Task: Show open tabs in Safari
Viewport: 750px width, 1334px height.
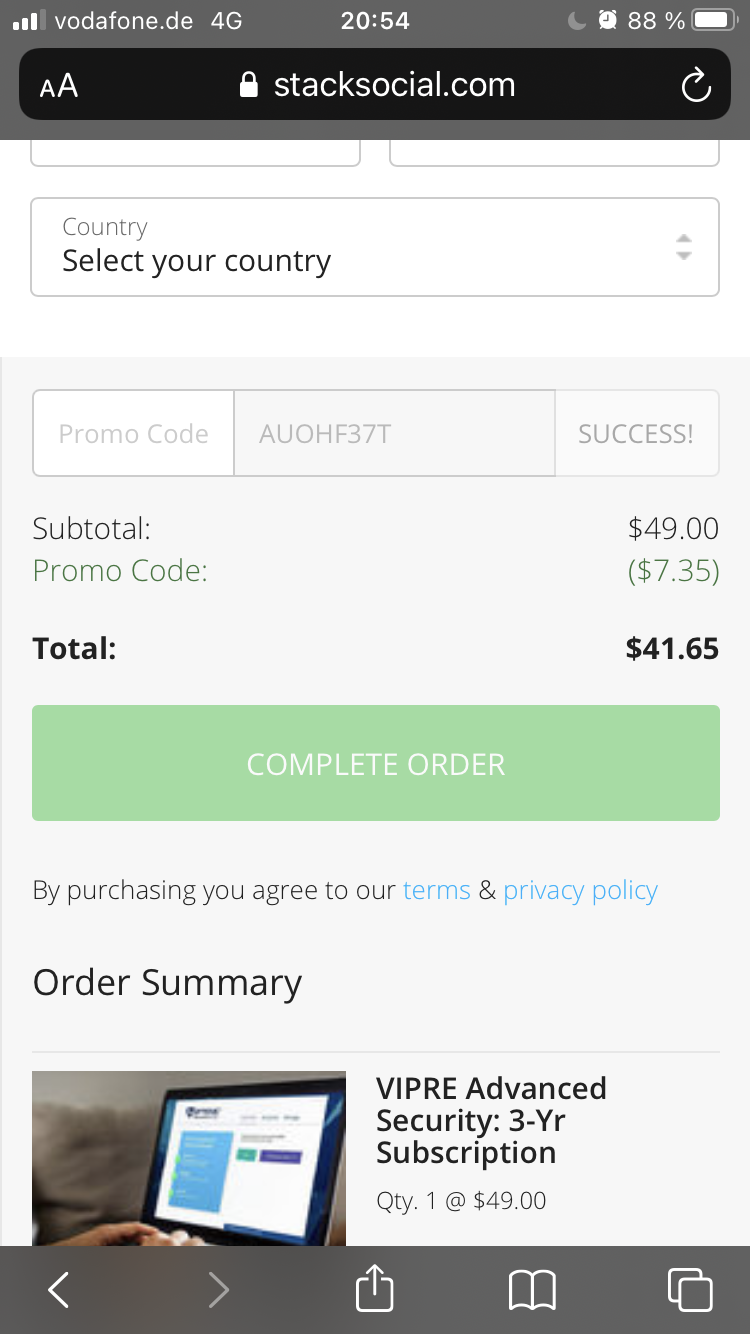Action: (690, 1290)
